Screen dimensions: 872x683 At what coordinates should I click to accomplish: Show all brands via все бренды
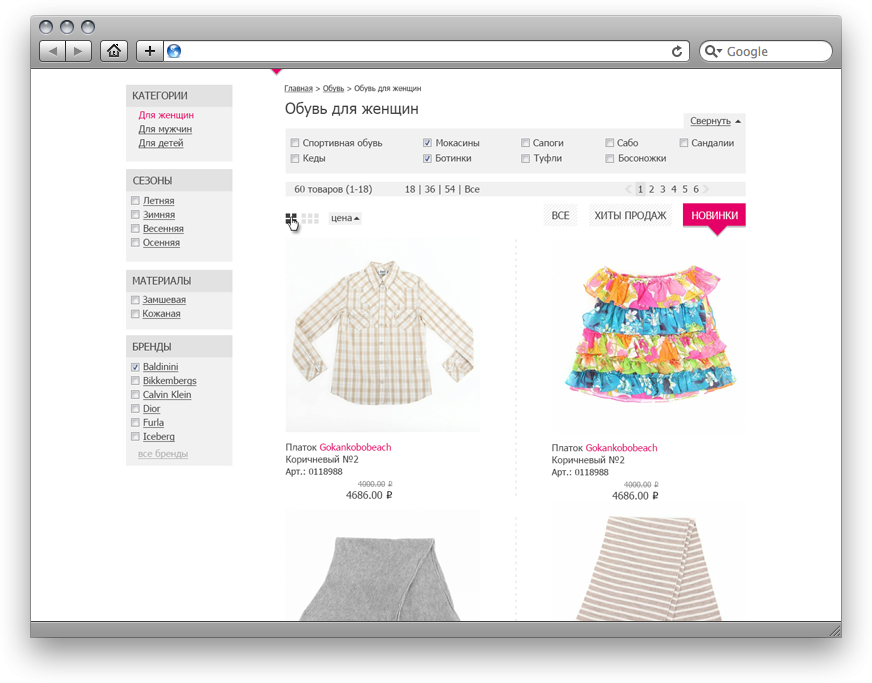(163, 454)
